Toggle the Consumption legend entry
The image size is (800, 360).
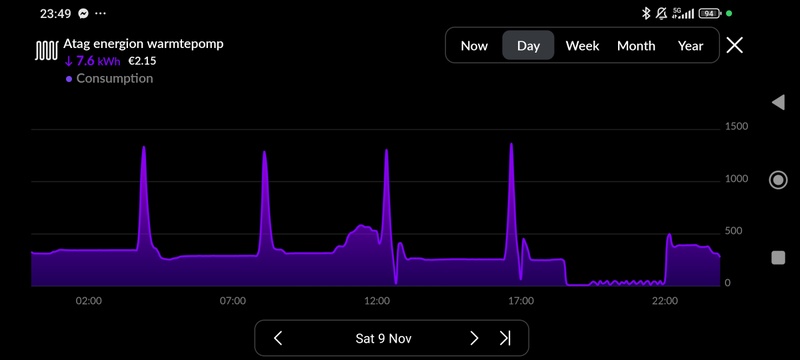[109, 79]
